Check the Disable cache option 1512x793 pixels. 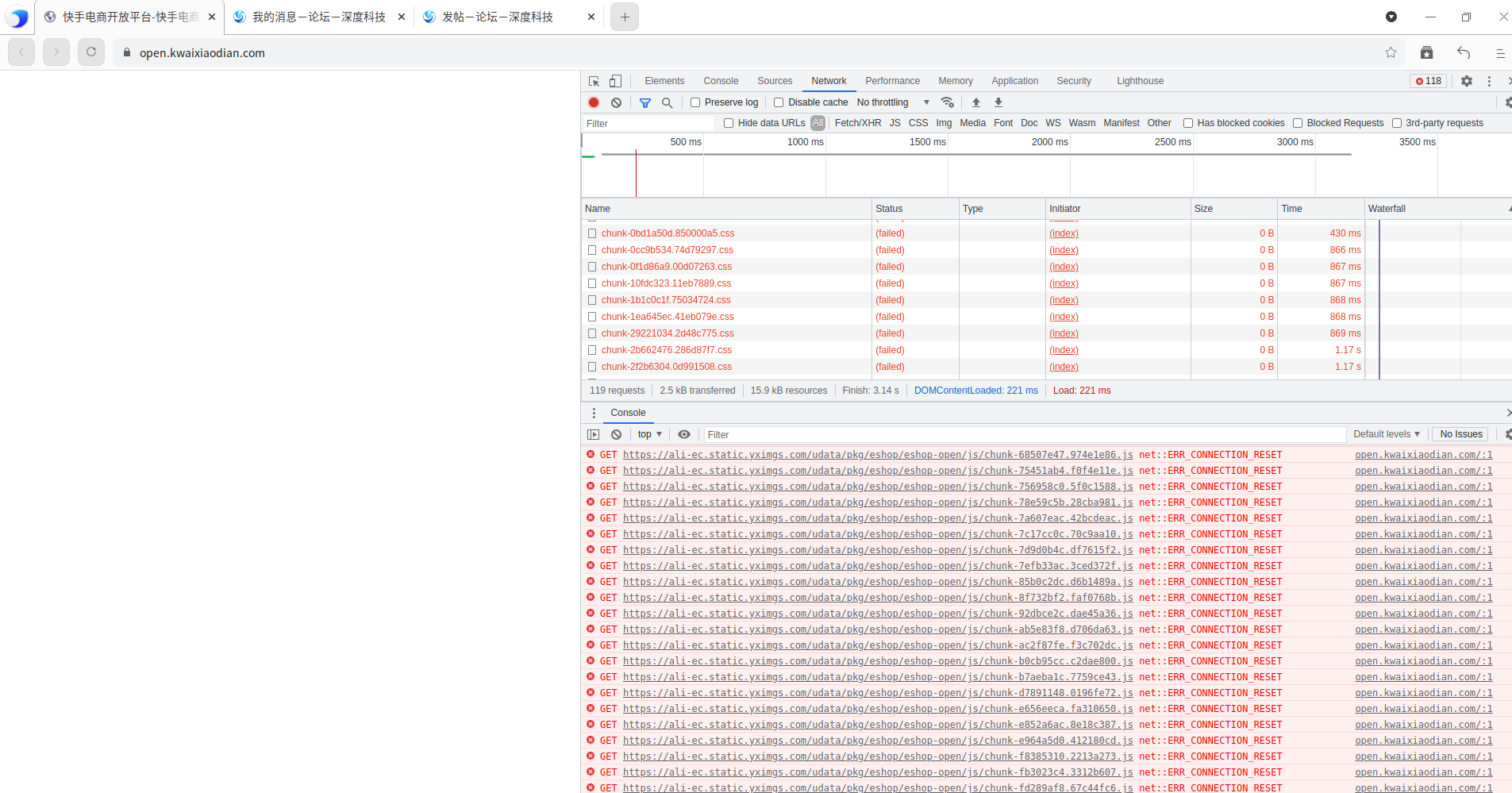tap(779, 102)
